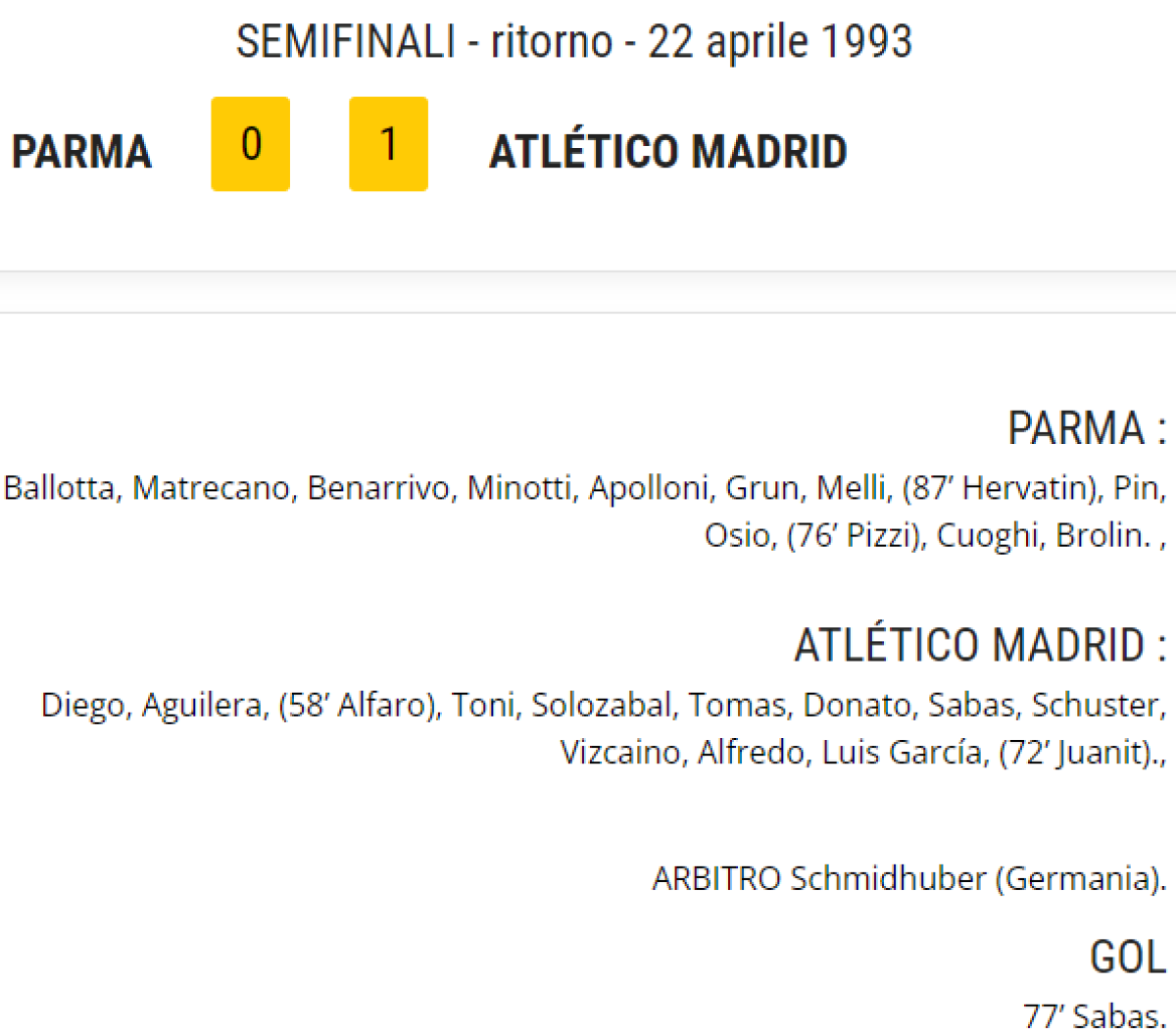Click the referee line 'ARBITRO Schmidhuber (Germania)'
This screenshot has height=1034, width=1176.
tap(908, 878)
